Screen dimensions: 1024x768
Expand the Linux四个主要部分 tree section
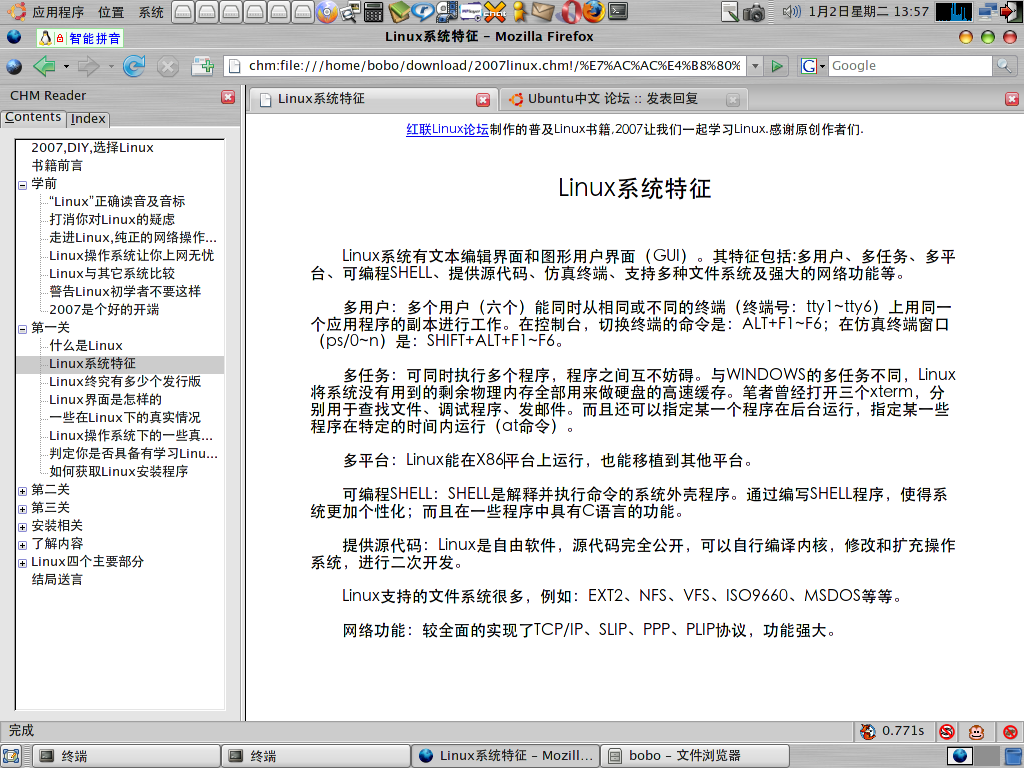click(x=22, y=563)
